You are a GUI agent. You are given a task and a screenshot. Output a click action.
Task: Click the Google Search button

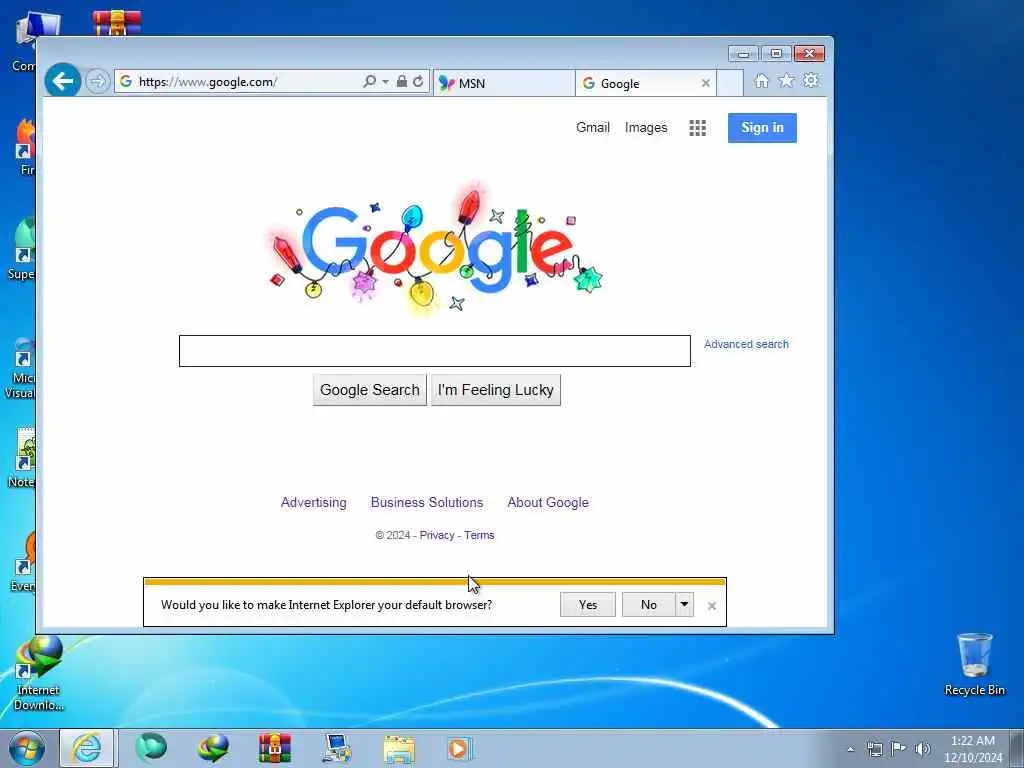[370, 390]
